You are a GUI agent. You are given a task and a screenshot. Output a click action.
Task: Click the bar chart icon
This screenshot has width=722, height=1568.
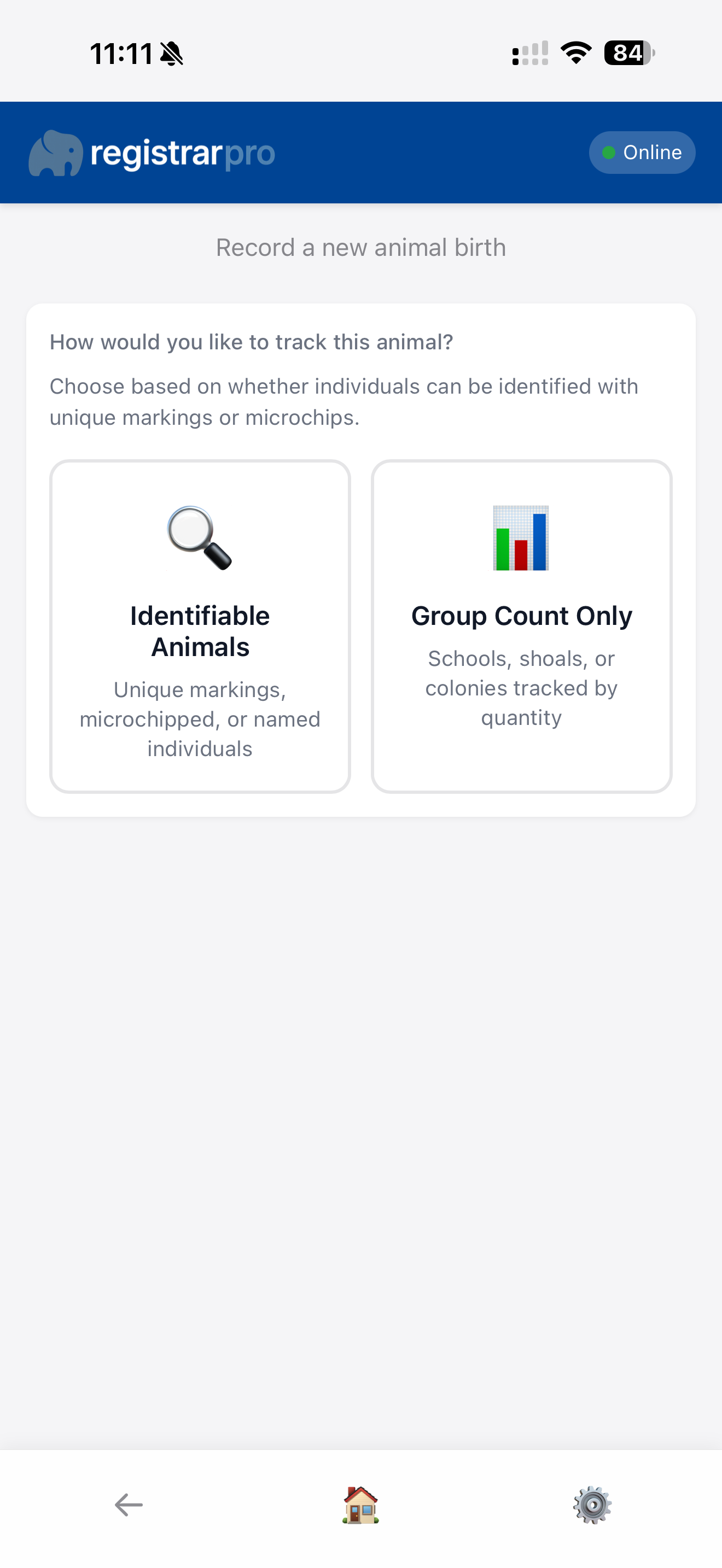[x=521, y=538]
